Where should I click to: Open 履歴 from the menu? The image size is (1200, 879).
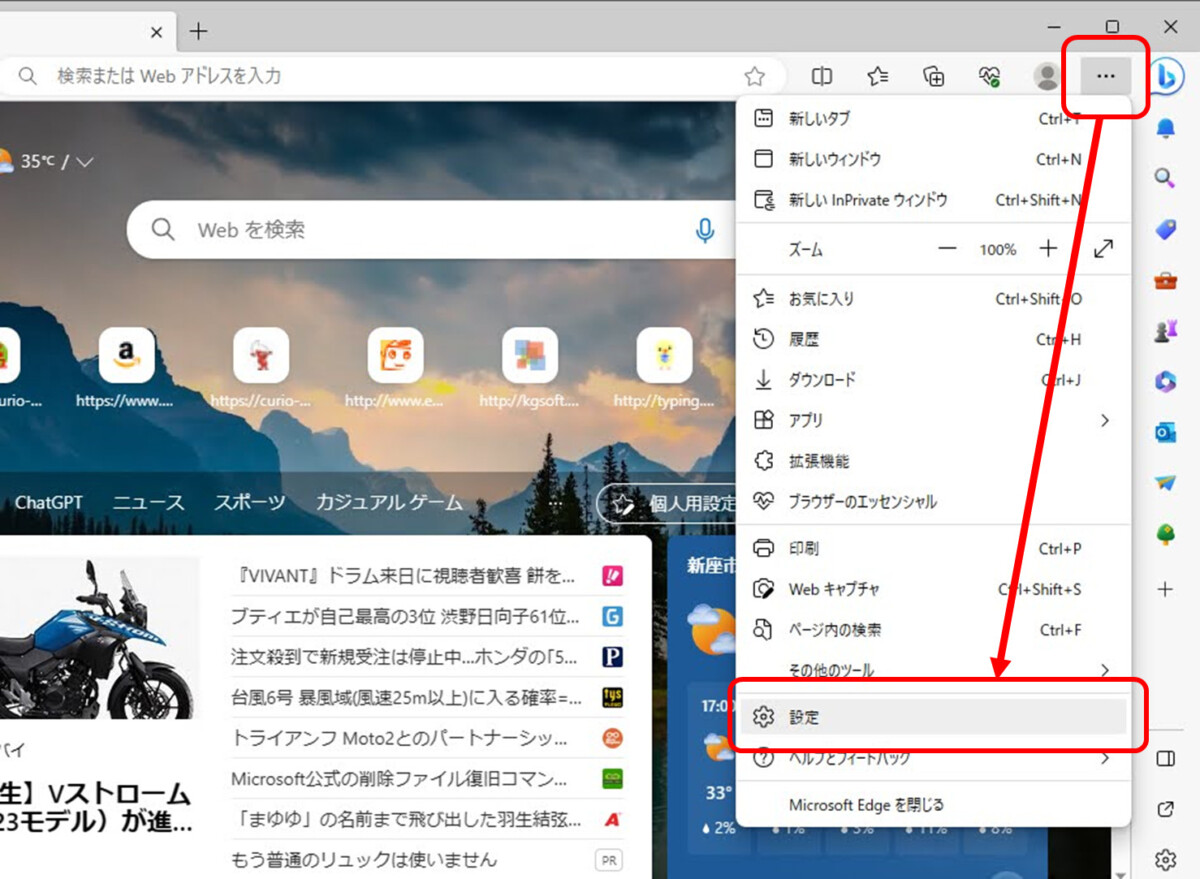pos(933,339)
